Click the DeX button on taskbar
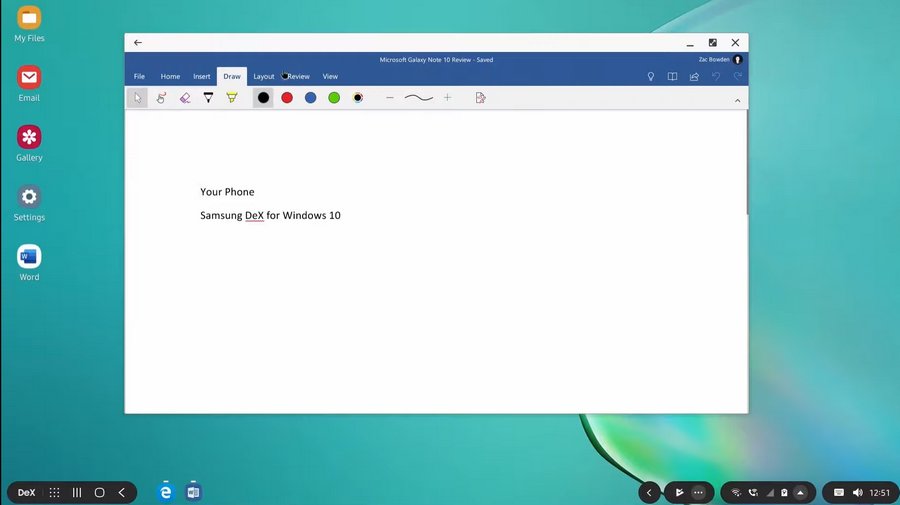Viewport: 900px width, 505px height. pyautogui.click(x=26, y=492)
